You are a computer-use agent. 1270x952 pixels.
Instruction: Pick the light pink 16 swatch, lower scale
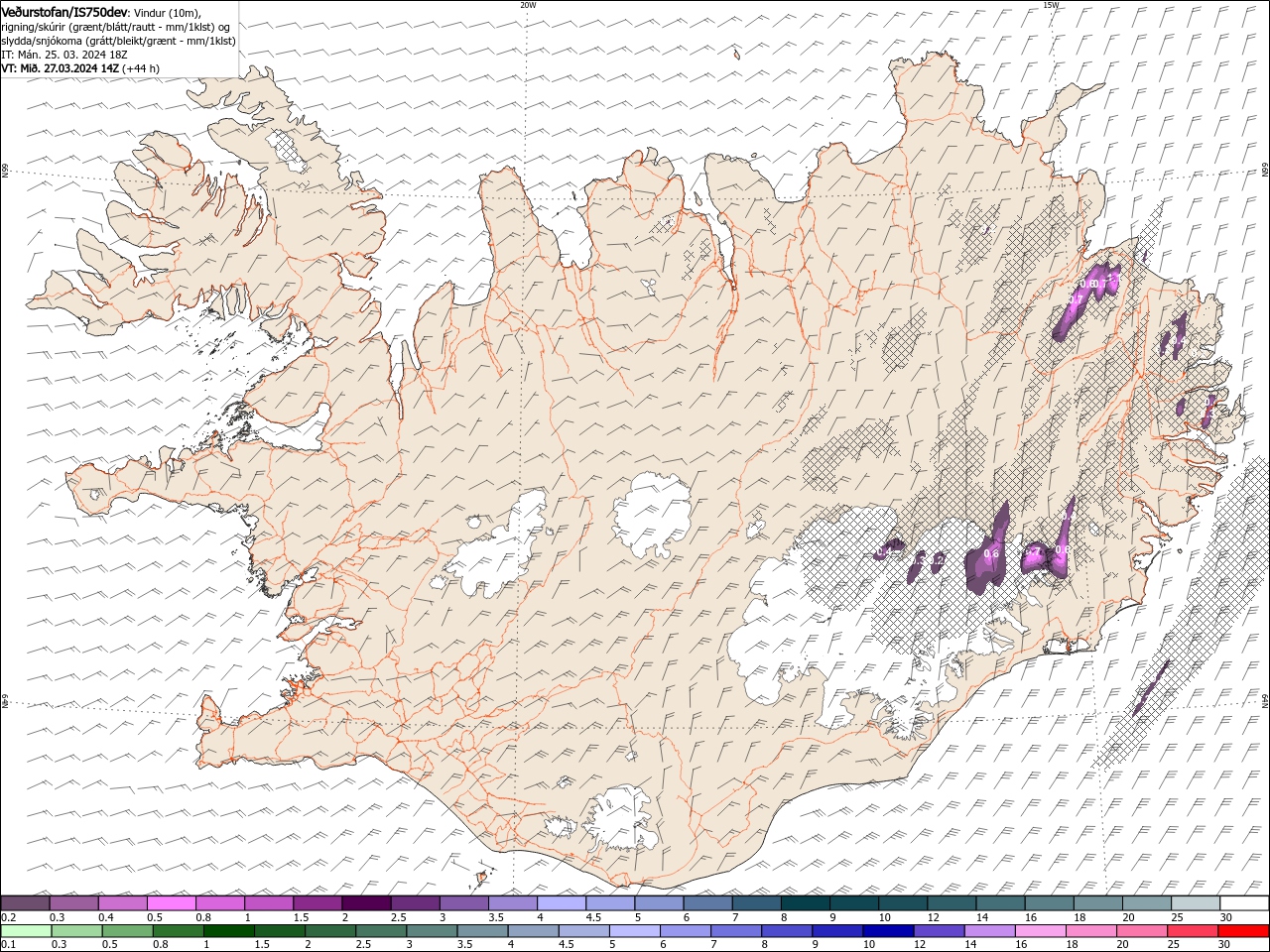(1040, 931)
